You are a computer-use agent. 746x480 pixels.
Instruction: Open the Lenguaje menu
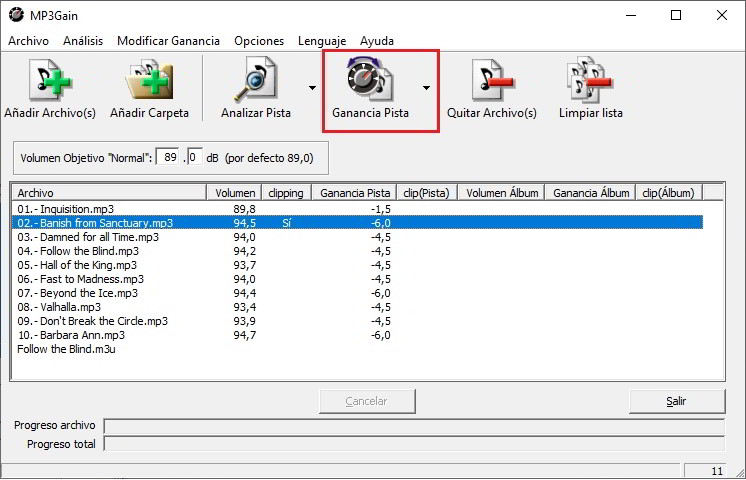321,41
